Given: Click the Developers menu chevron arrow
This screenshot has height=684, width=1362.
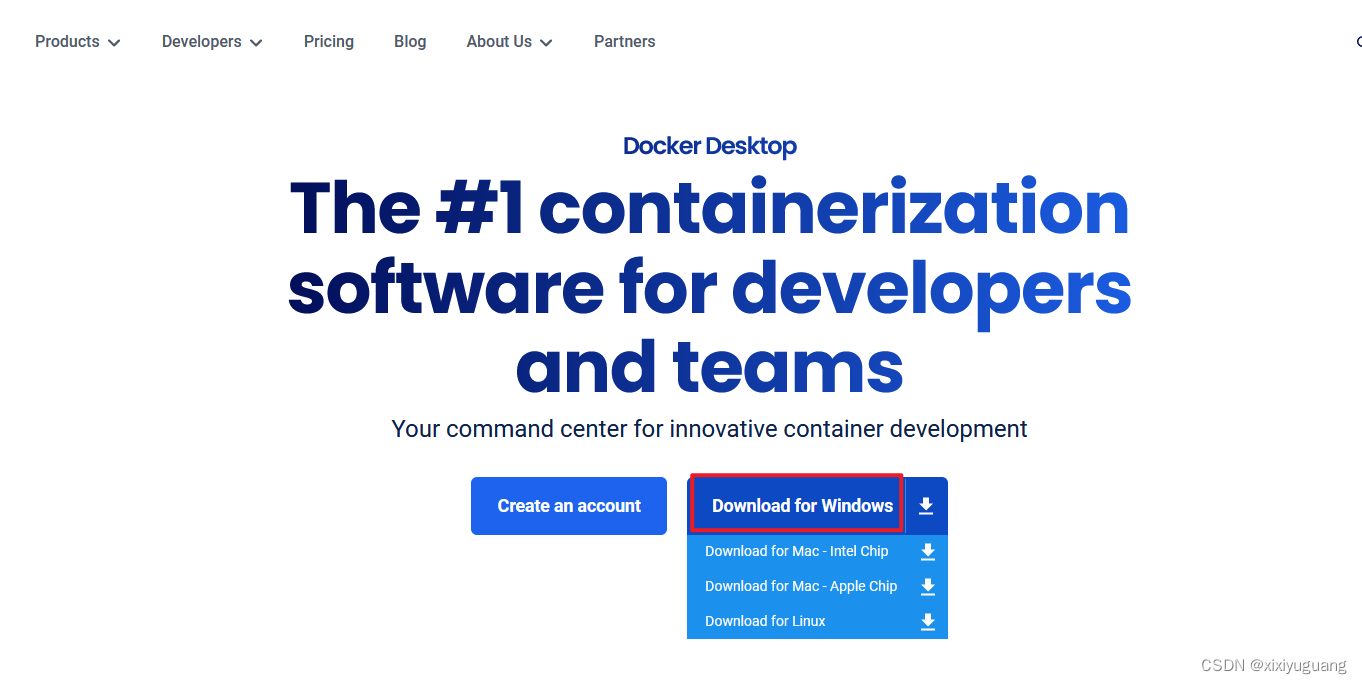Looking at the screenshot, I should coord(257,42).
